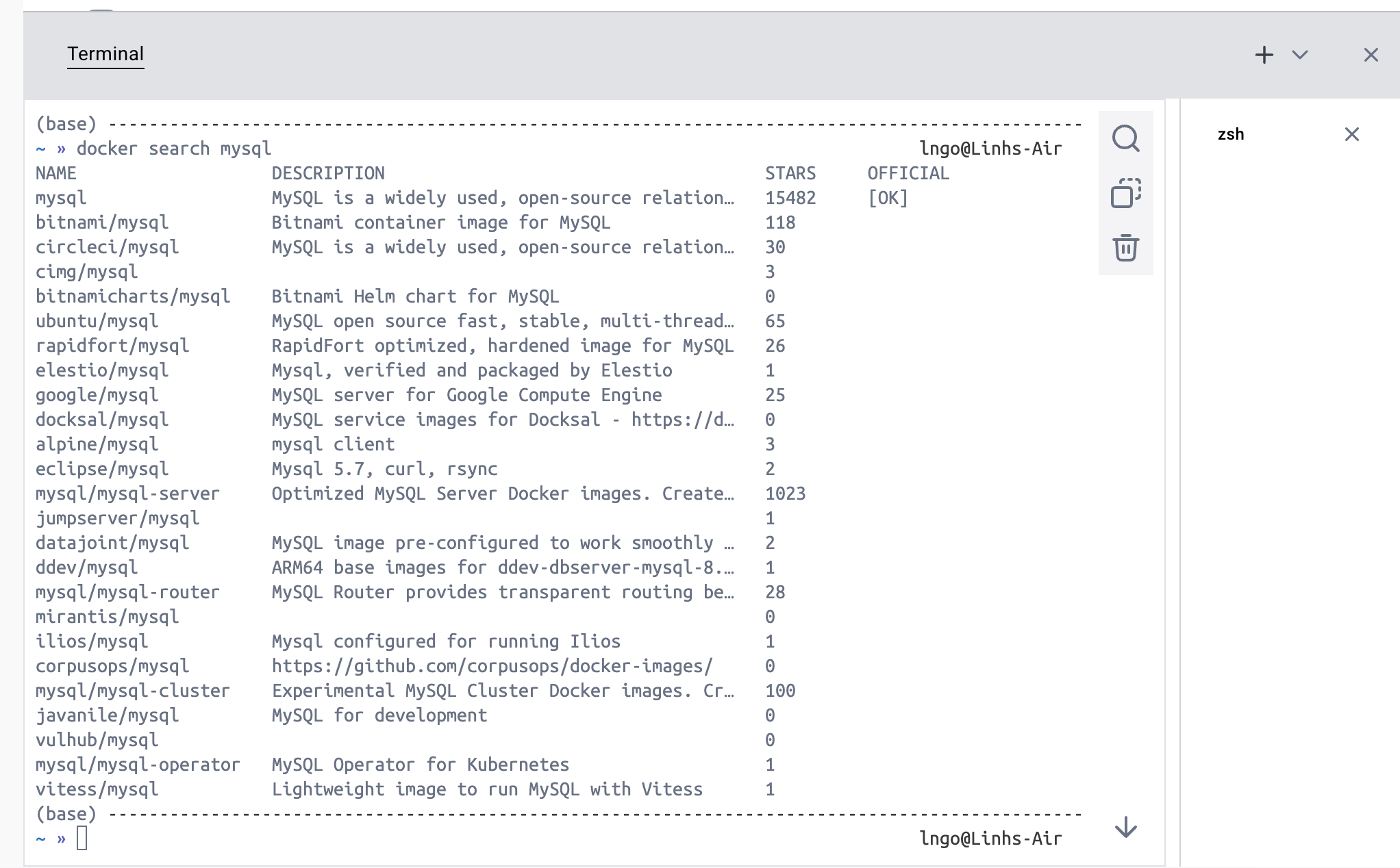Click the copy terminal output icon
Screen dimensions: 1400x868
point(1125,193)
